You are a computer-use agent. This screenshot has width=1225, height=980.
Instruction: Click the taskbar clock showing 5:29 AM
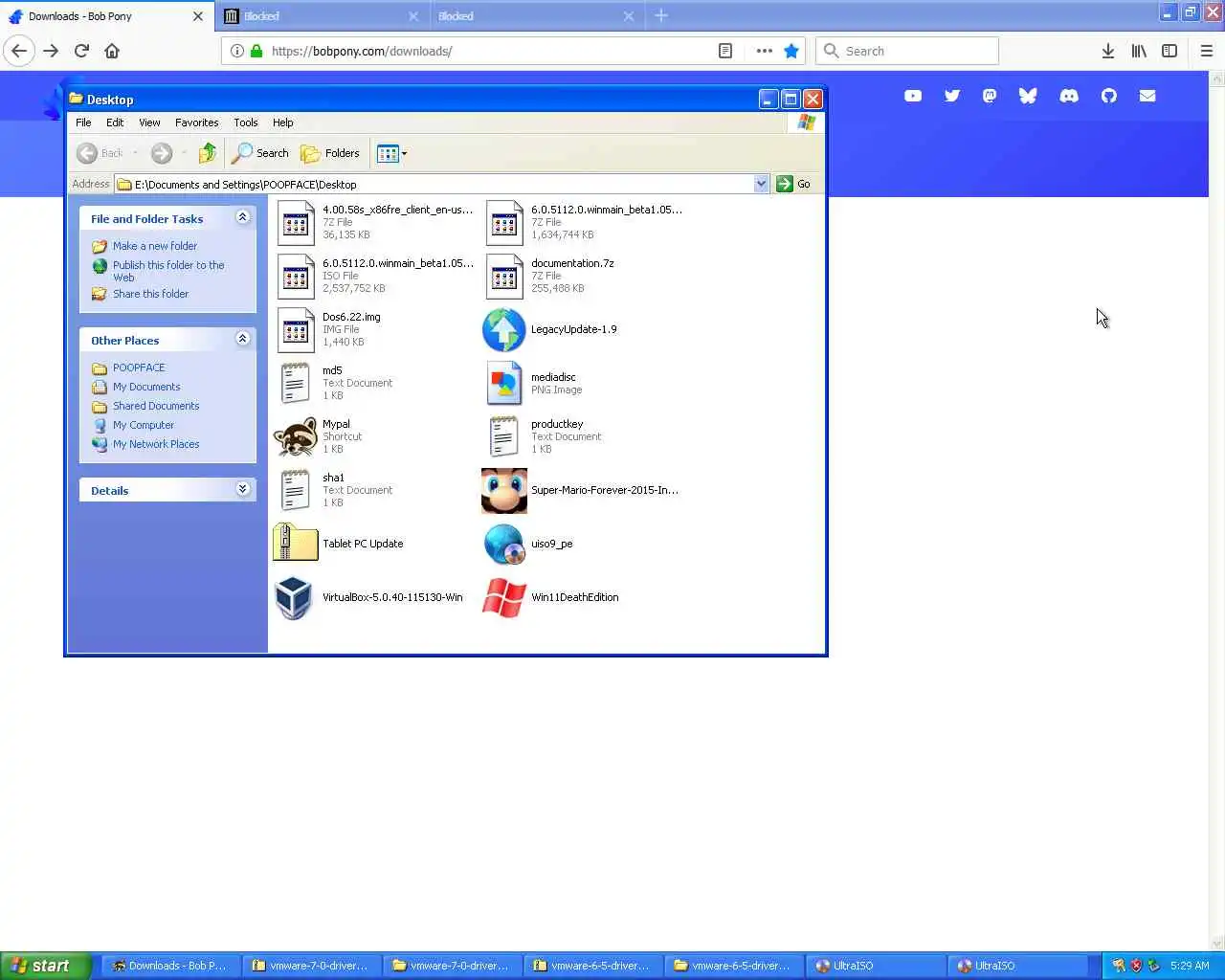point(1190,966)
